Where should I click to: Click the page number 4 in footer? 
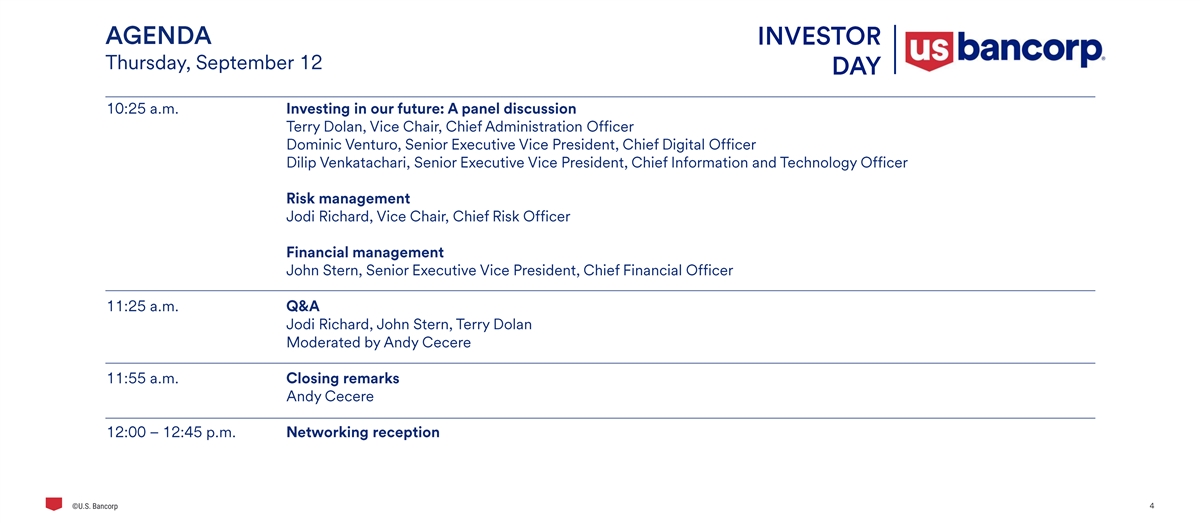click(x=1152, y=506)
